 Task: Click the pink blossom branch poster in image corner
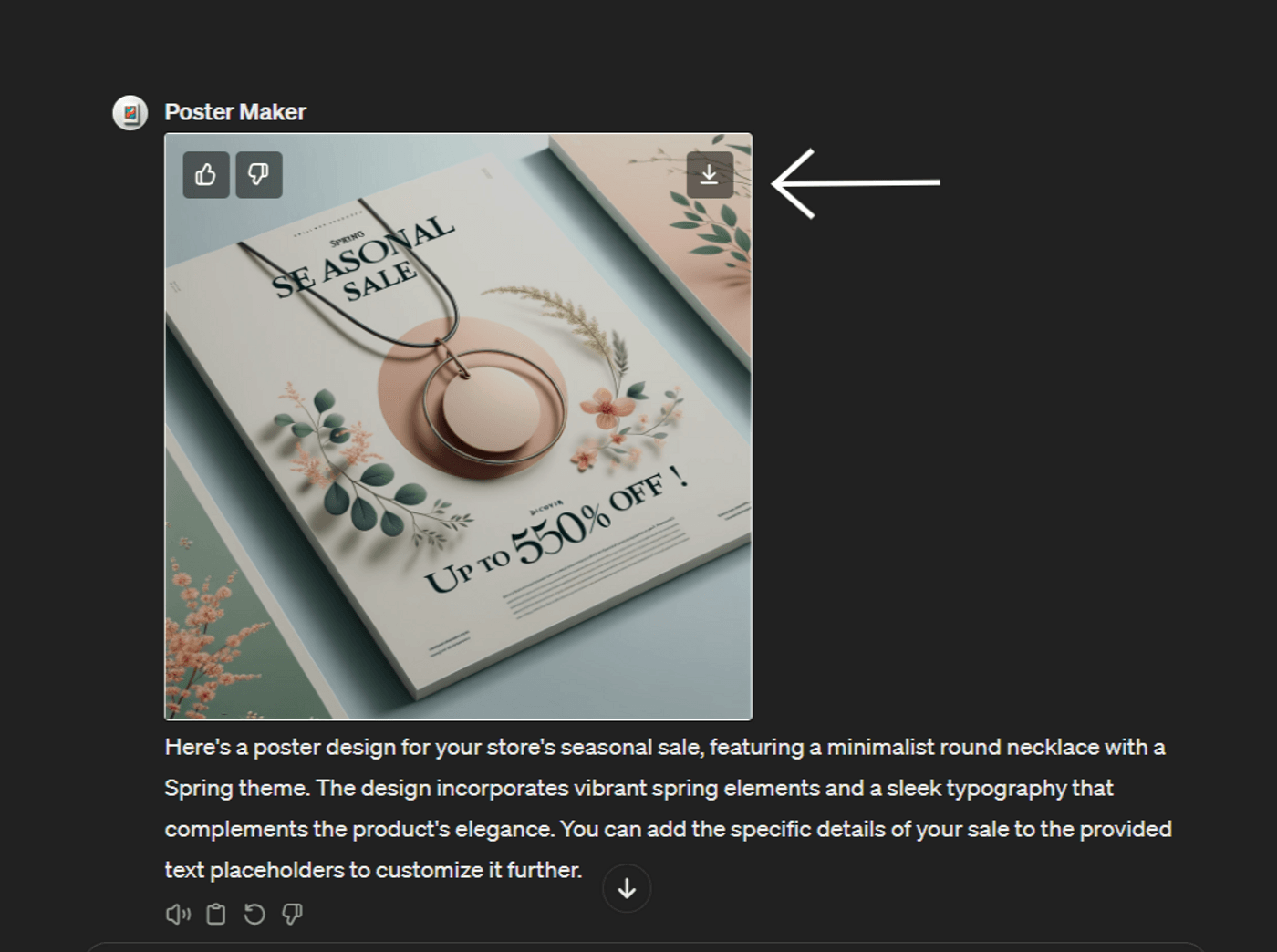click(202, 638)
